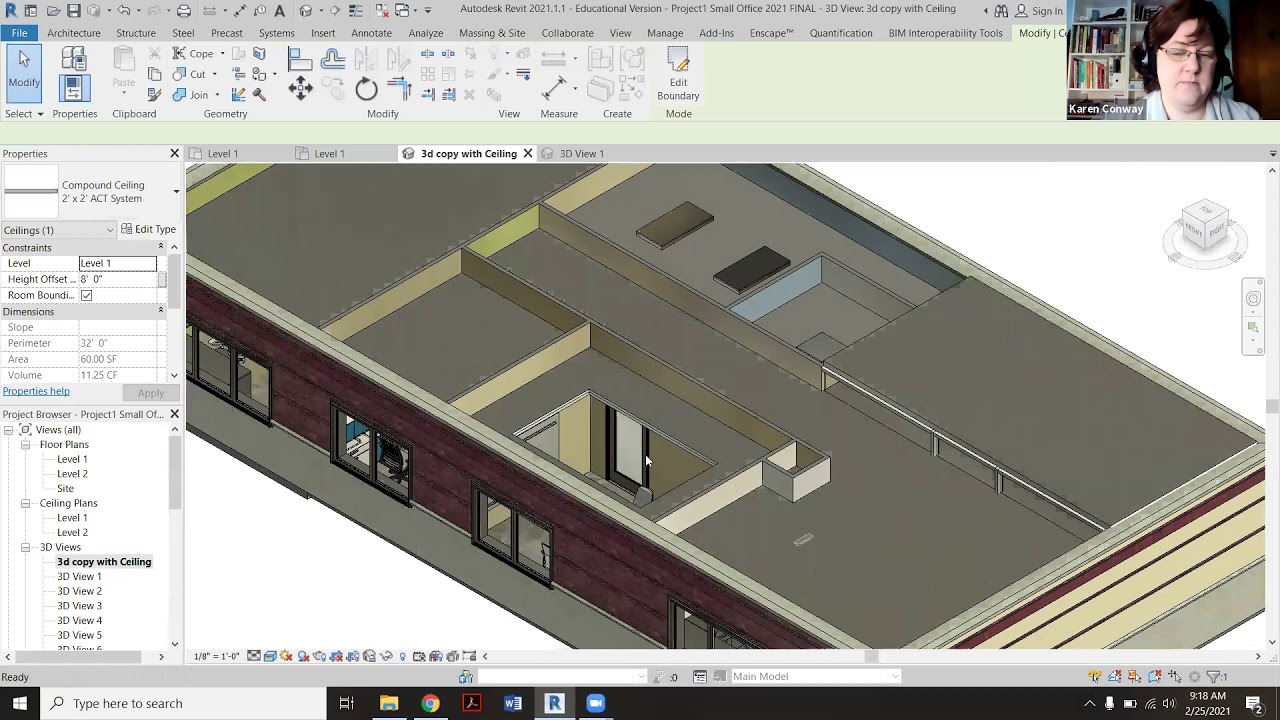Click the Edit Boundary tool
1280x720 pixels.
(678, 76)
